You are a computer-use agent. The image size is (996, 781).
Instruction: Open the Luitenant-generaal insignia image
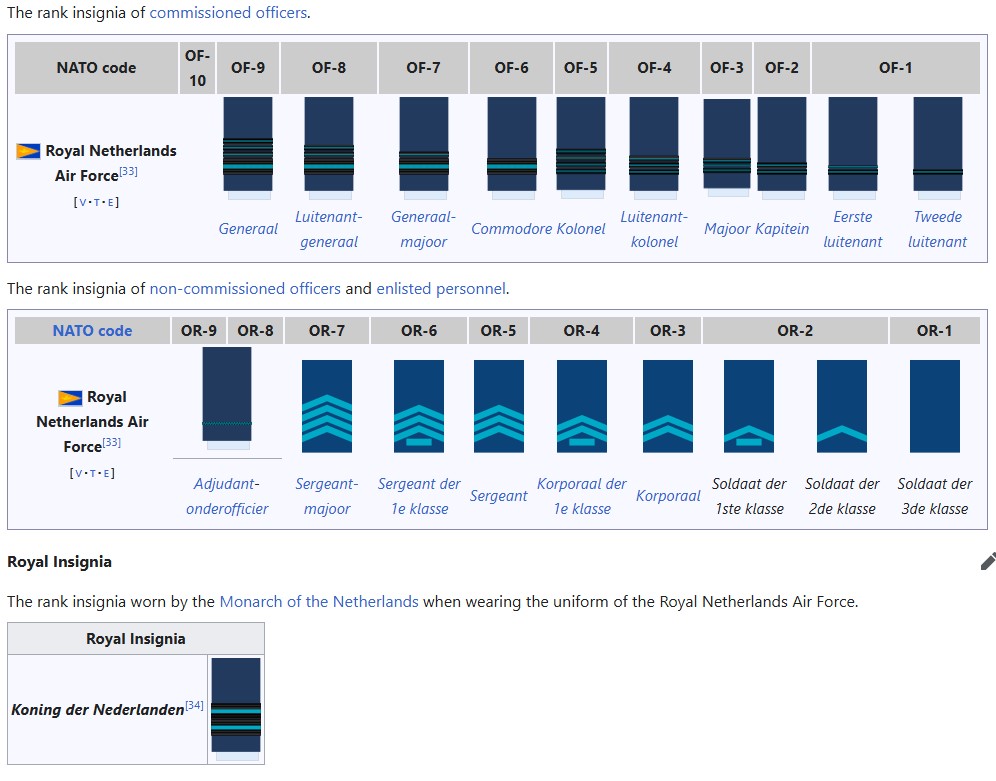[329, 149]
